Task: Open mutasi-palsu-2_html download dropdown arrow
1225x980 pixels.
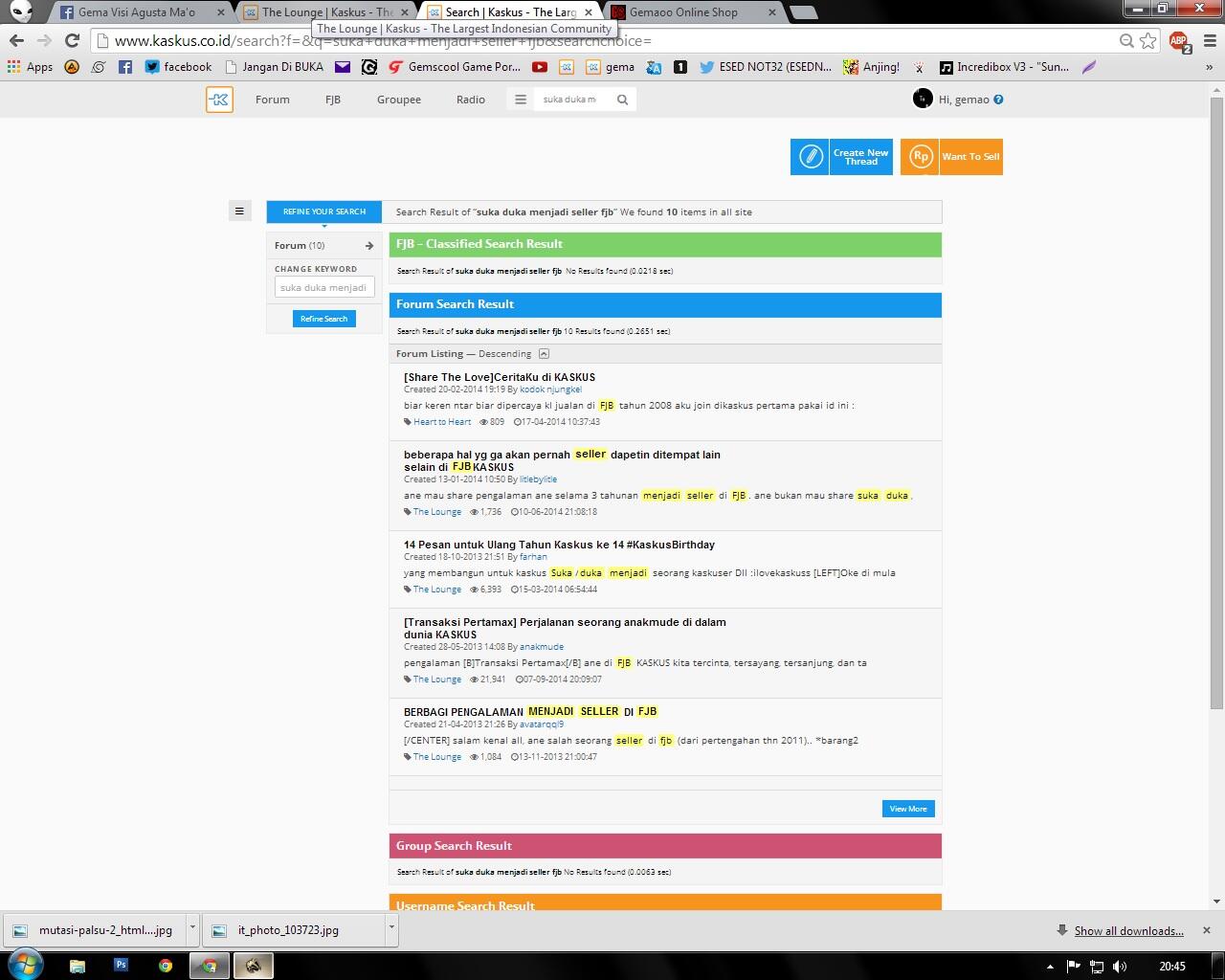Action: tap(192, 928)
